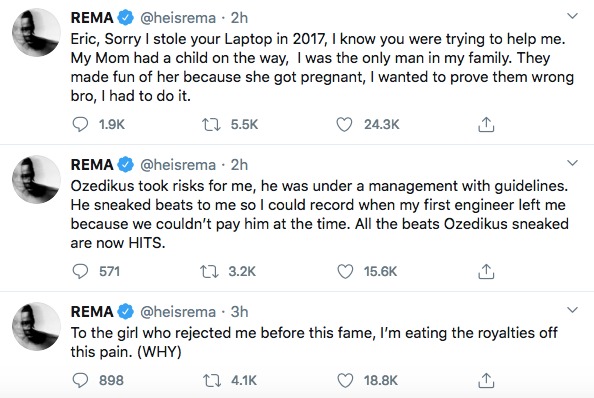Open the 3h tweet's dropdown chevron
594x398 pixels.
572,310
